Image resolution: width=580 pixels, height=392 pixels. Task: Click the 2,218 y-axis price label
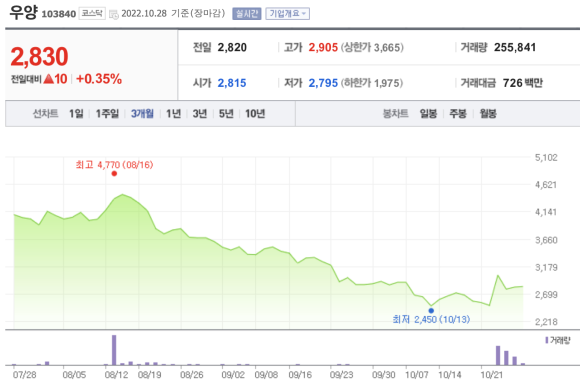[x=546, y=322]
